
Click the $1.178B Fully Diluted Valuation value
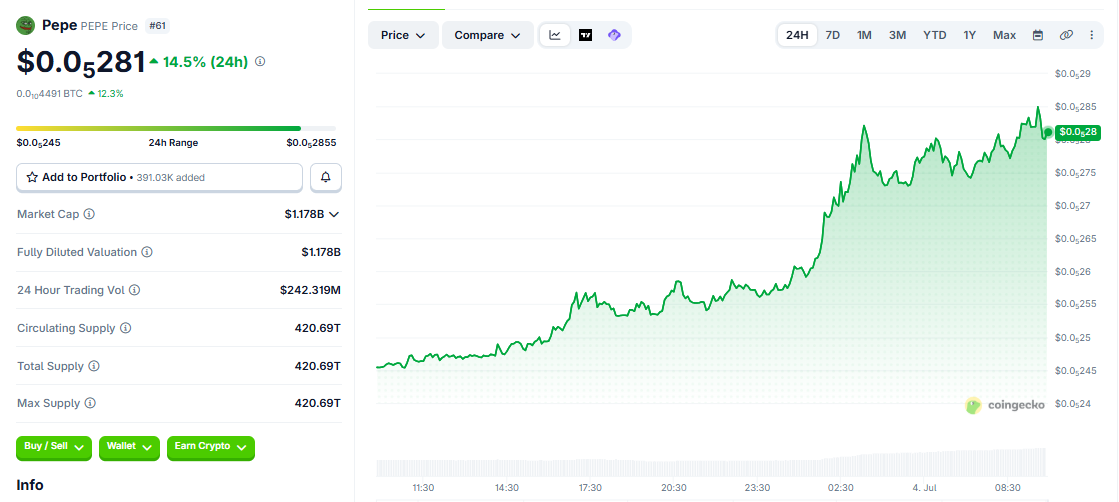tap(320, 252)
